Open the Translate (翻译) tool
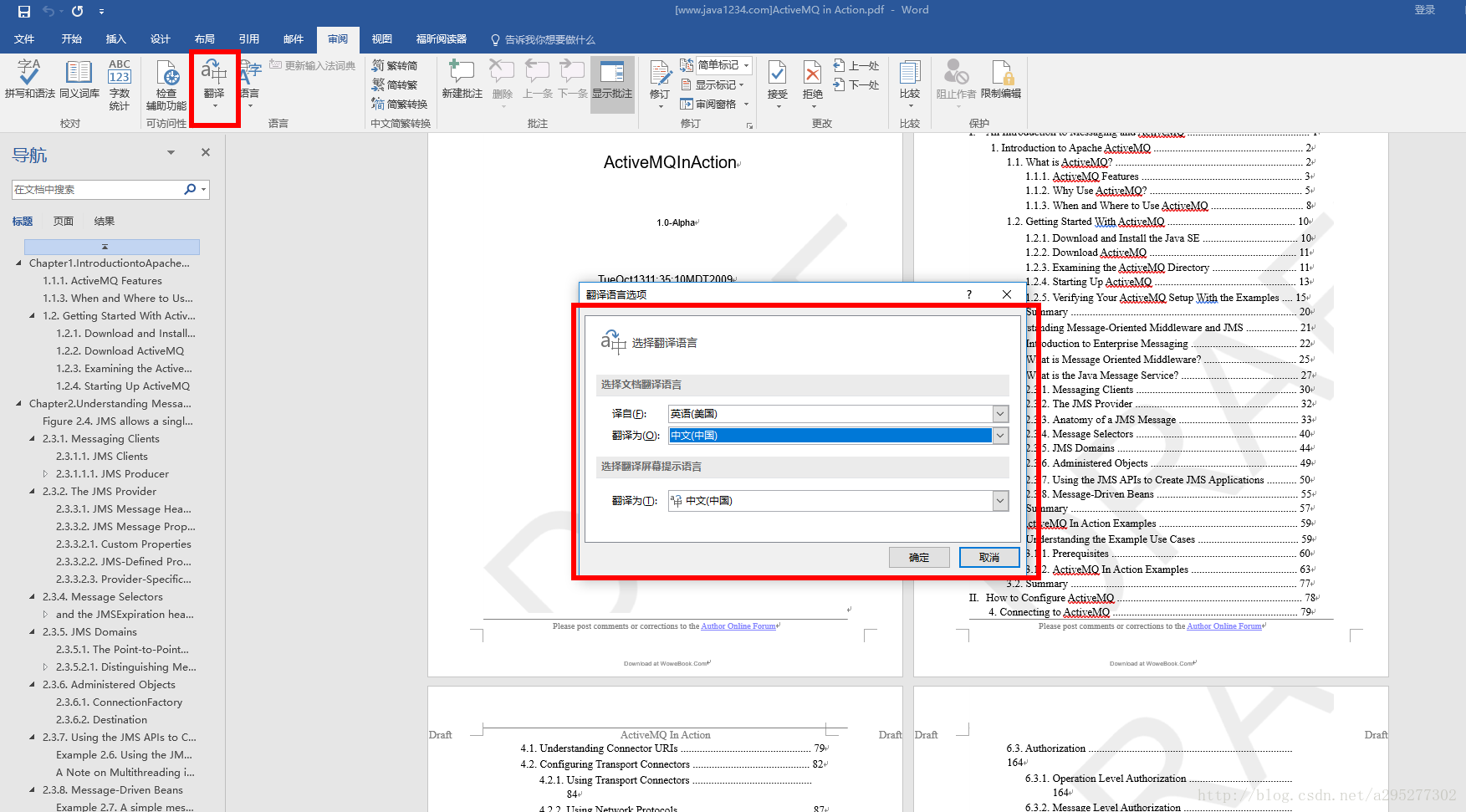1466x812 pixels. pos(214,84)
